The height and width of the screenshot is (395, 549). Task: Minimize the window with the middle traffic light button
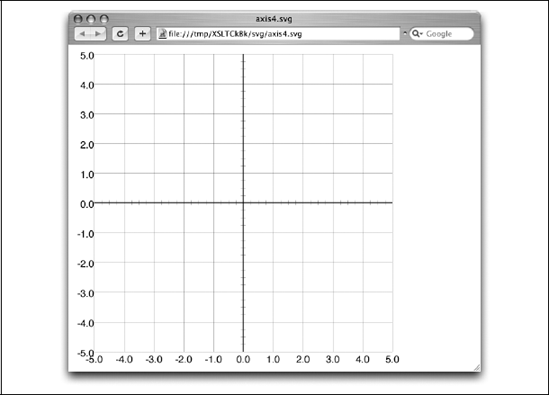(x=91, y=19)
